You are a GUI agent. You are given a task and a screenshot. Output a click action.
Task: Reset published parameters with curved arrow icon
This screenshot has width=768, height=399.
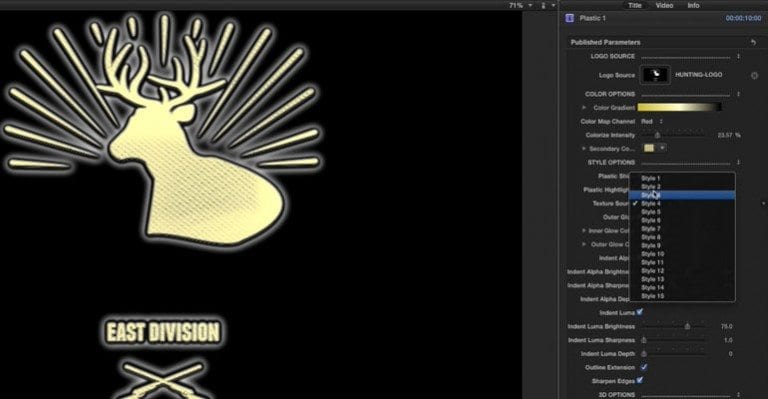click(x=753, y=43)
